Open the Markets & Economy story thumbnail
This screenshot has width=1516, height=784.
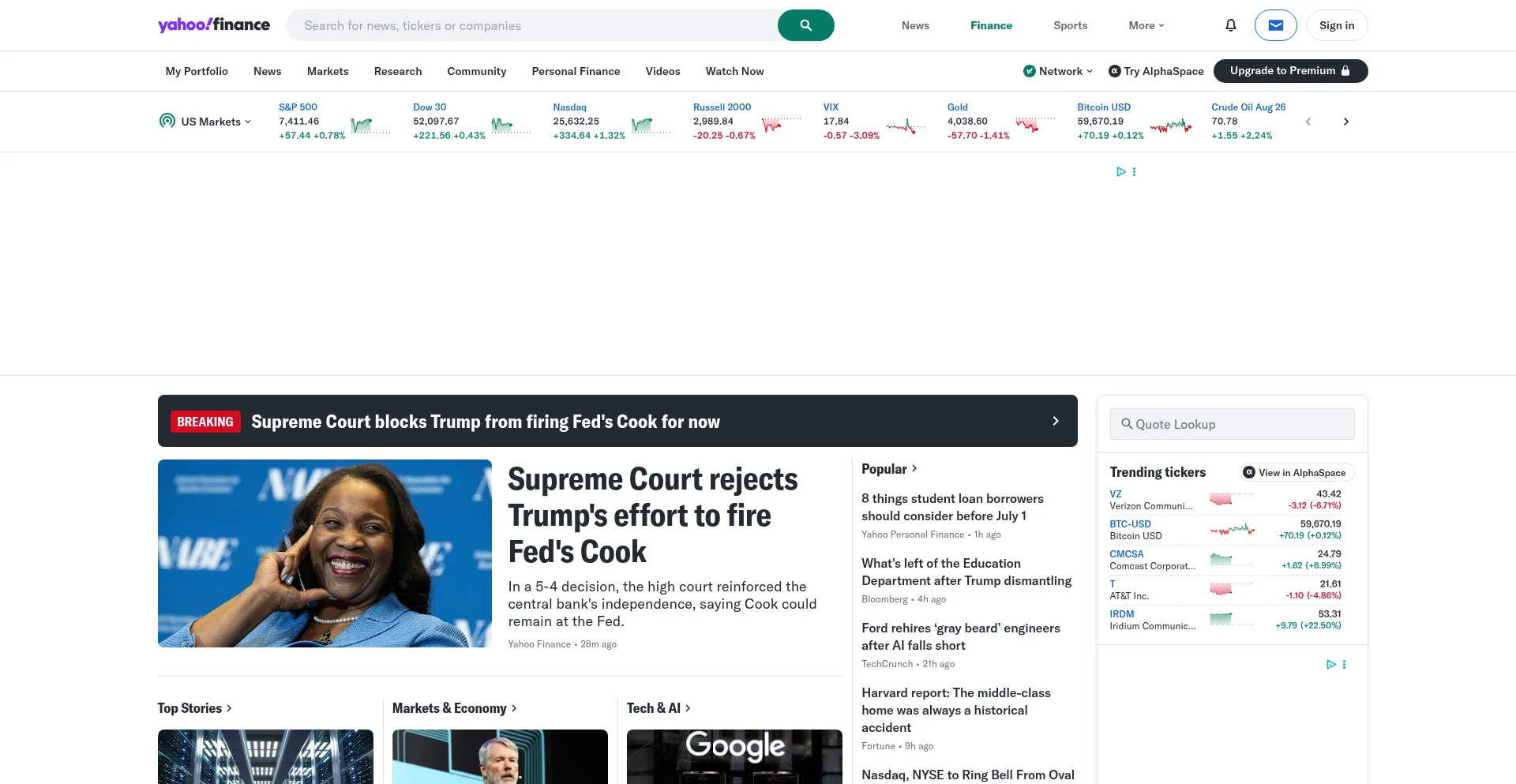500,756
